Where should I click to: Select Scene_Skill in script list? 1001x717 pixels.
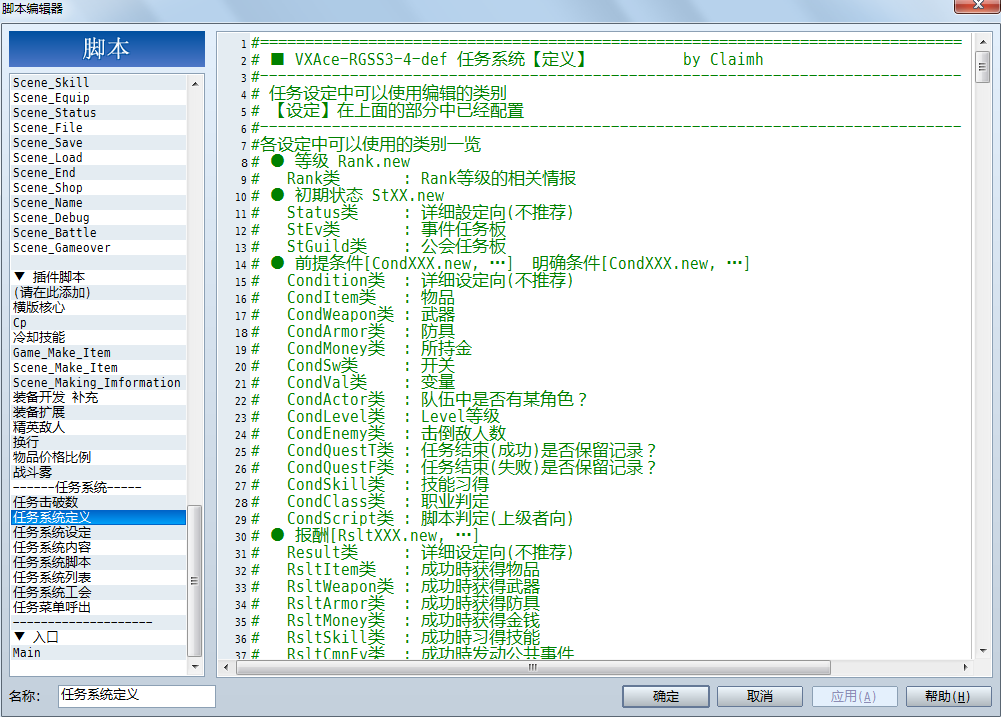tap(99, 82)
